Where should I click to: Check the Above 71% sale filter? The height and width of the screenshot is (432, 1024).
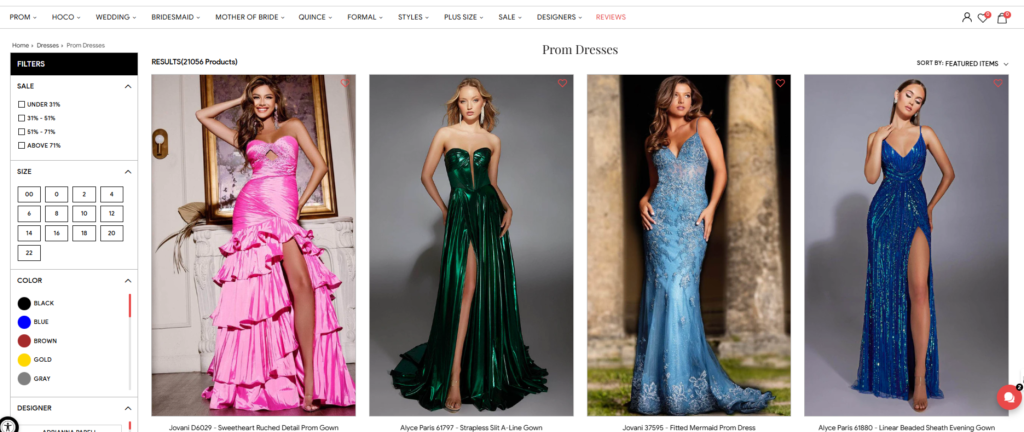(x=22, y=146)
